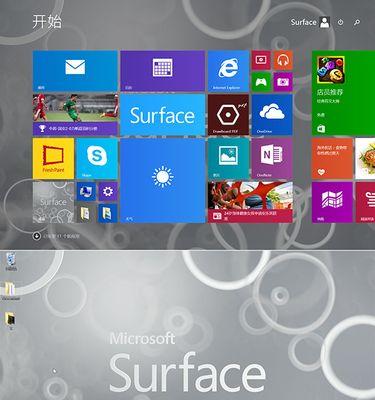The height and width of the screenshot is (400, 375).
Task: Click the search magnifier button
Action: pos(357,22)
